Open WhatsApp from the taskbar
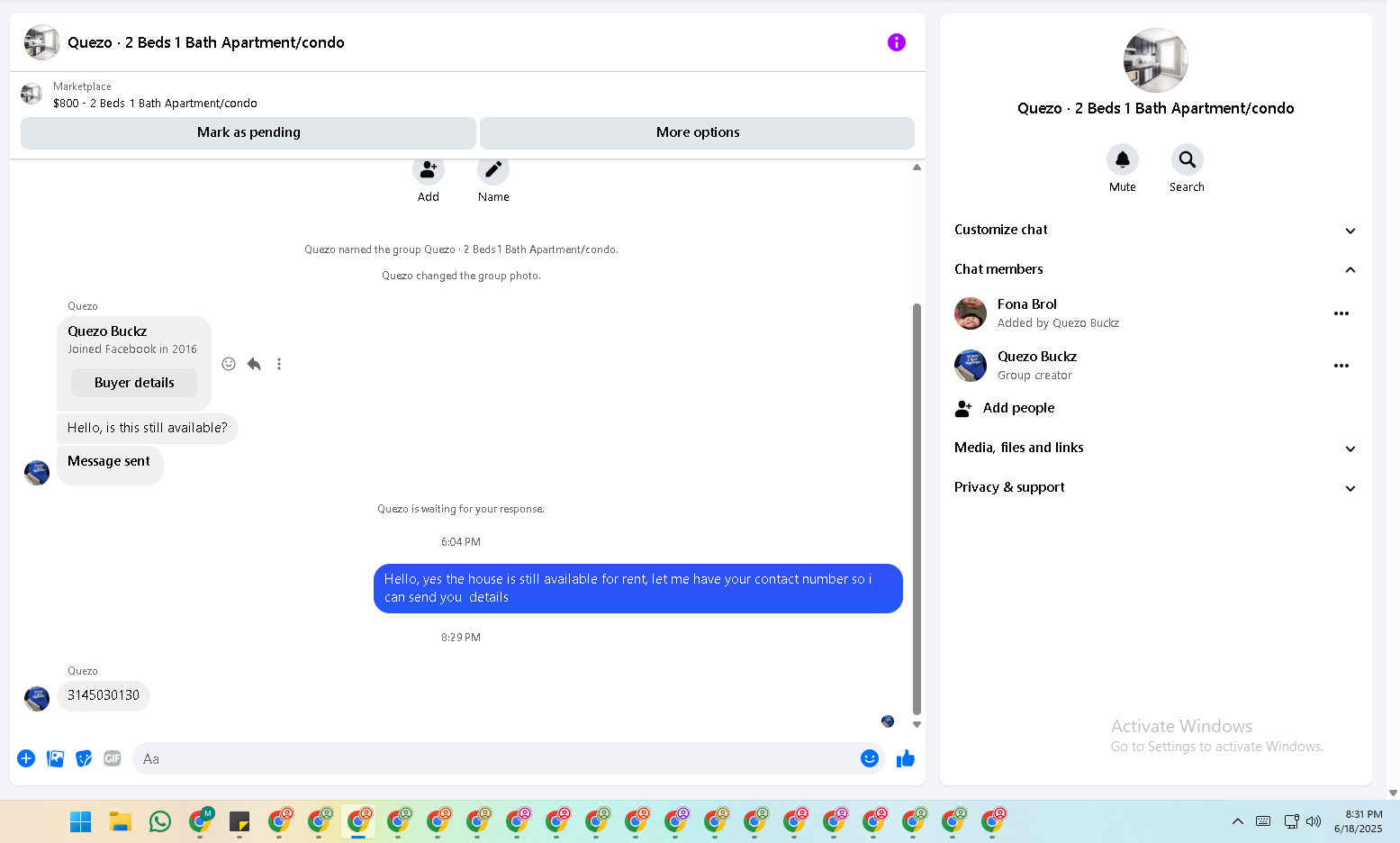The height and width of the screenshot is (843, 1400). (160, 821)
